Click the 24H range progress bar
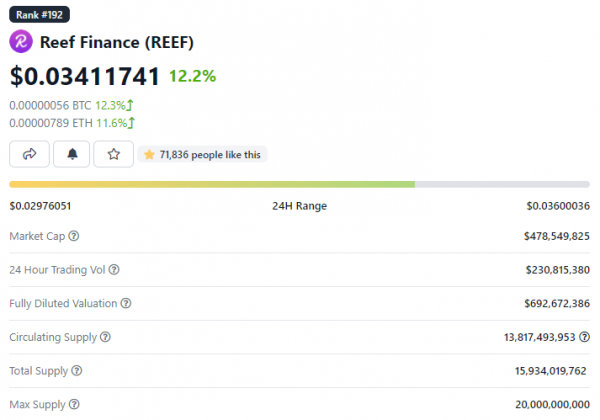Viewport: 600px width, 420px height. [300, 184]
